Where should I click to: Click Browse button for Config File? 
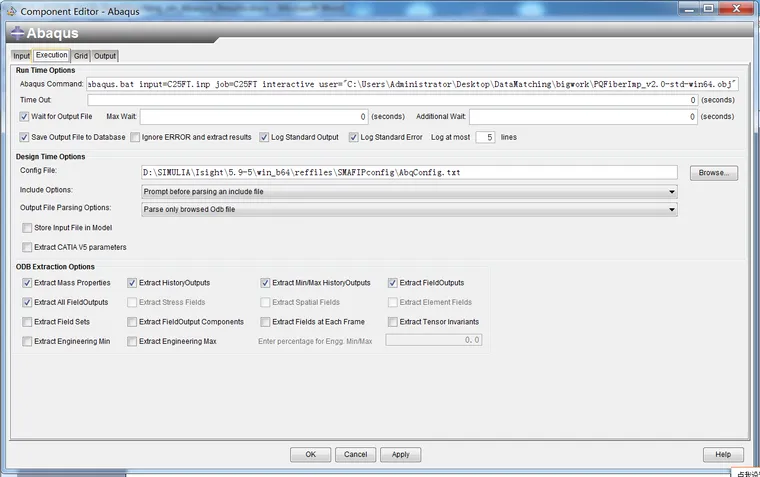[x=714, y=173]
